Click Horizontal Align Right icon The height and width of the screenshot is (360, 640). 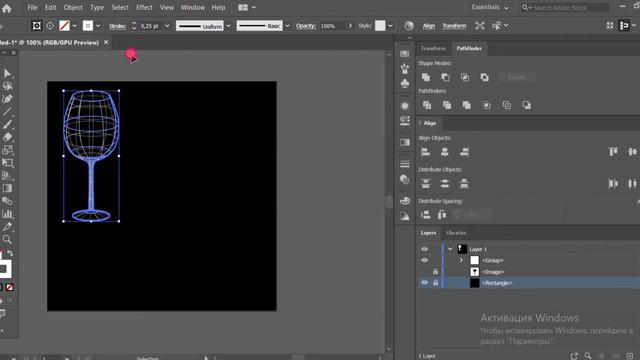(x=464, y=152)
